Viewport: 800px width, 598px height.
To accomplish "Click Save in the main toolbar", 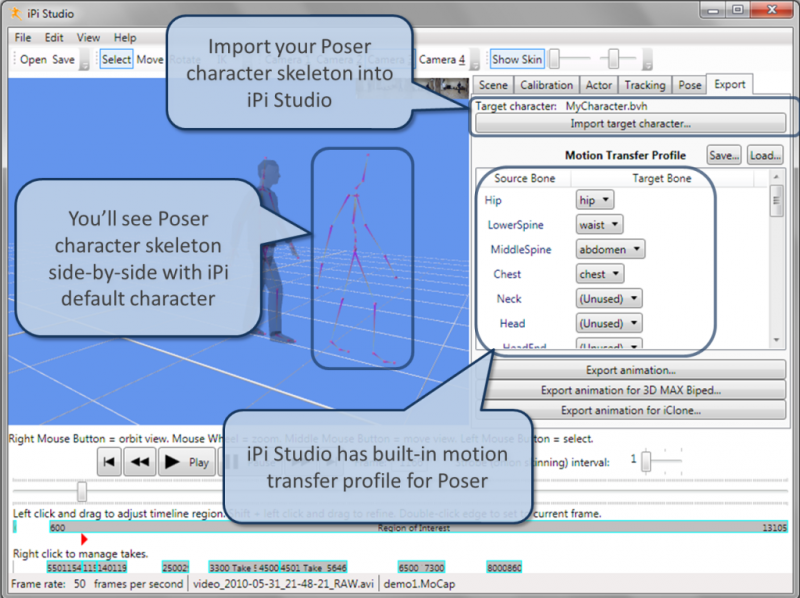I will [63, 60].
